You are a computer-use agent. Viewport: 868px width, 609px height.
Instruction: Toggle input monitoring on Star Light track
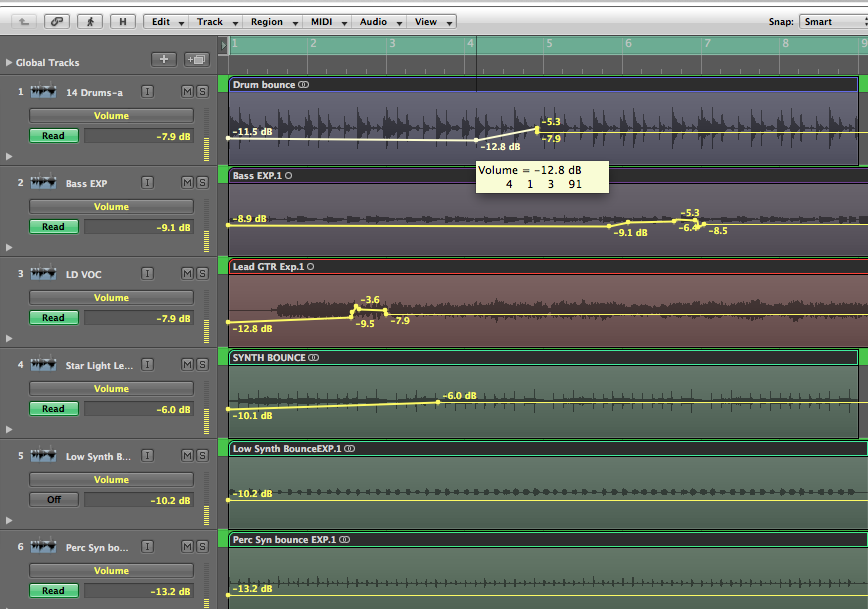pyautogui.click(x=147, y=364)
